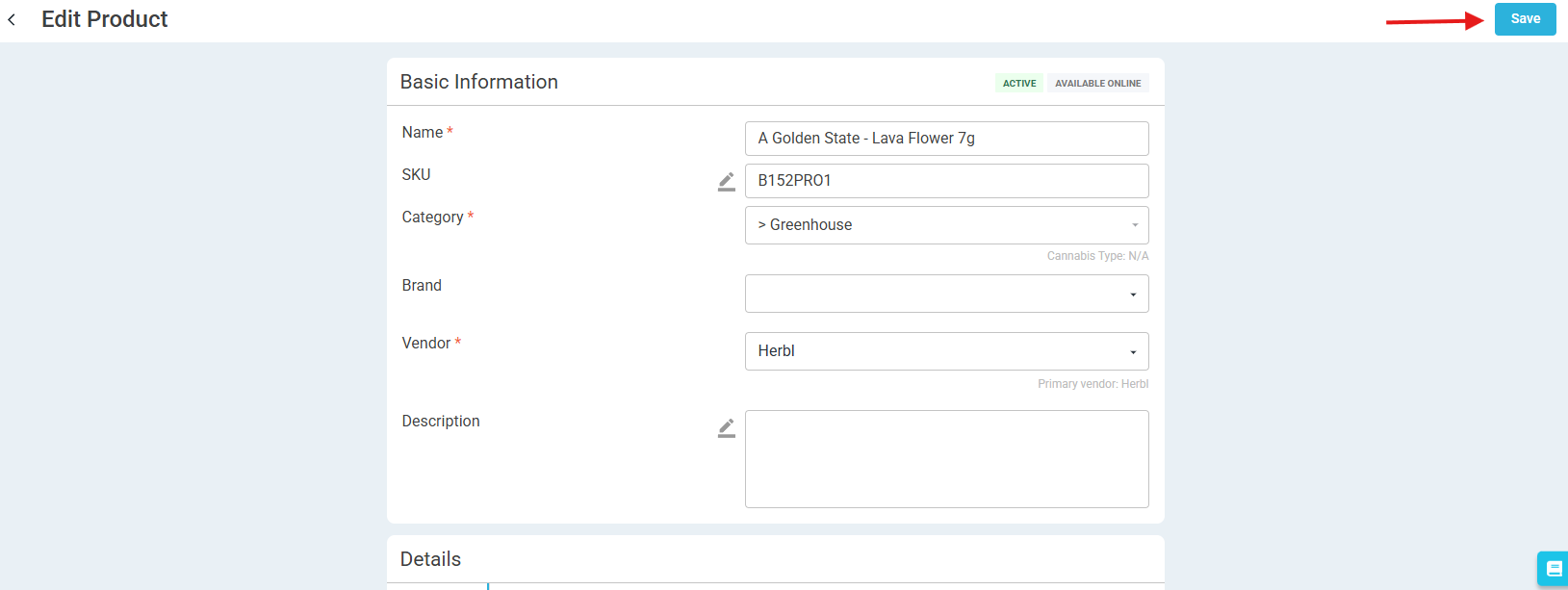This screenshot has height=590, width=1568.
Task: Click the back arrow beside Edit Product
Action: pyautogui.click(x=12, y=19)
